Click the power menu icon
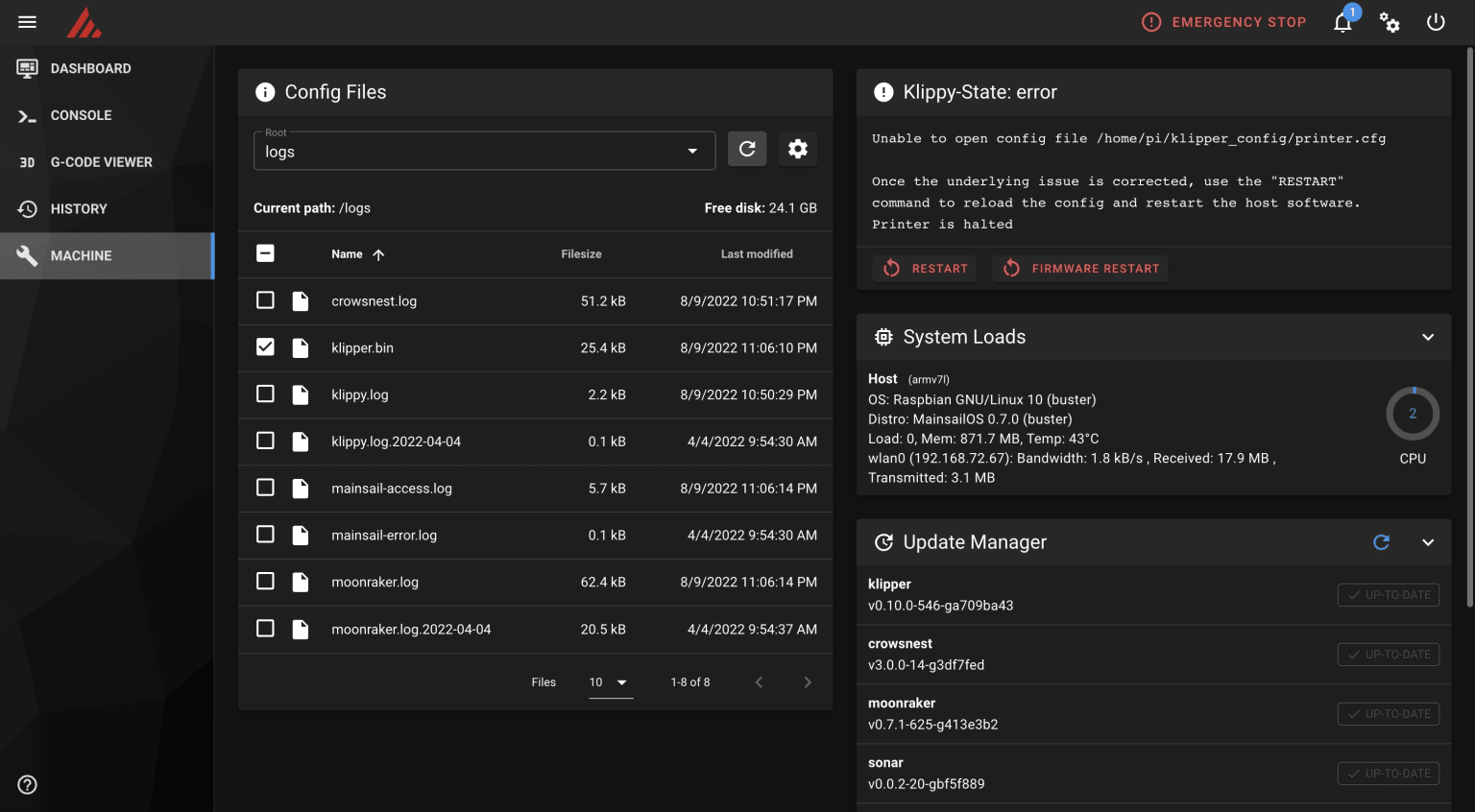The image size is (1475, 812). tap(1436, 22)
